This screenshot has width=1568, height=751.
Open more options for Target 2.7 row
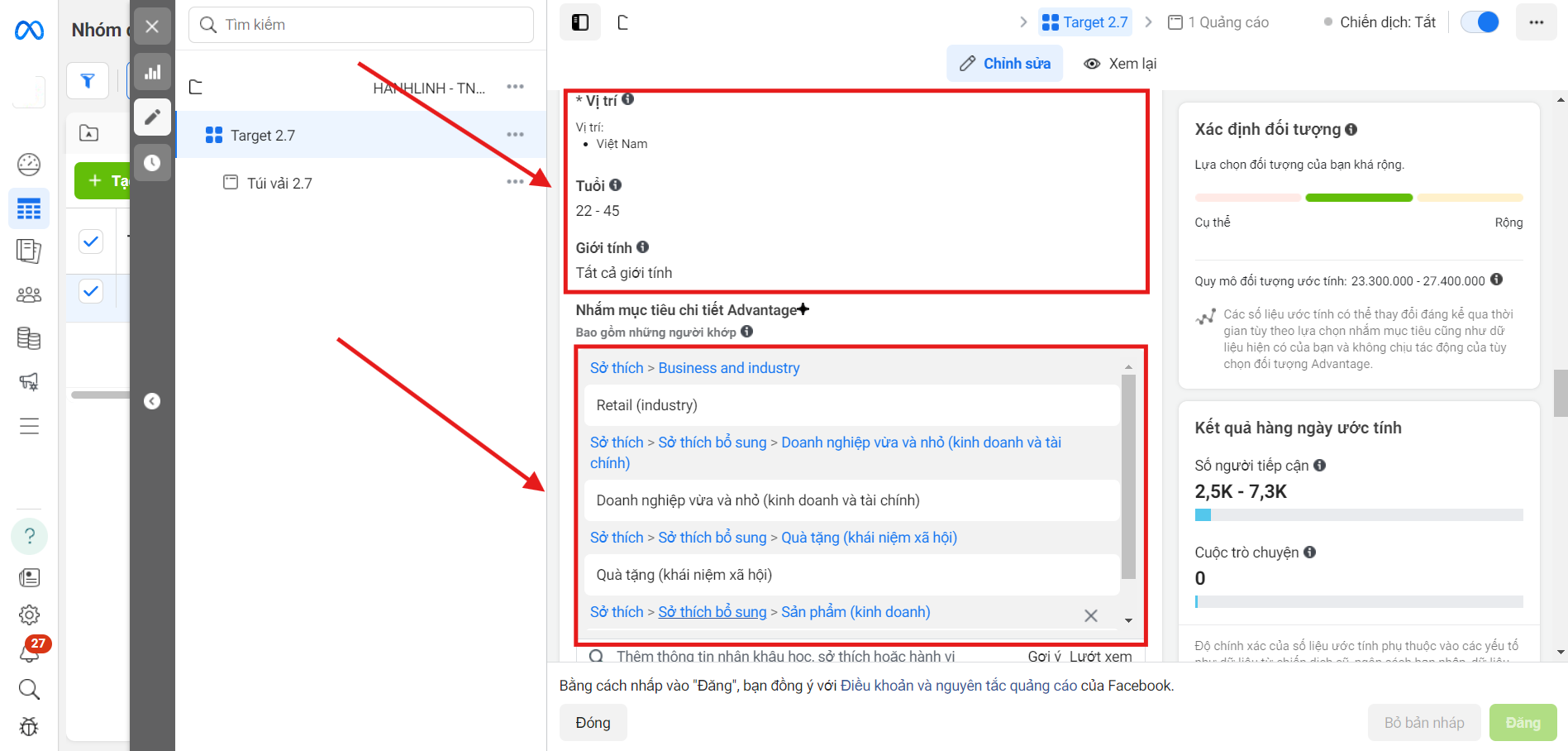coord(515,134)
